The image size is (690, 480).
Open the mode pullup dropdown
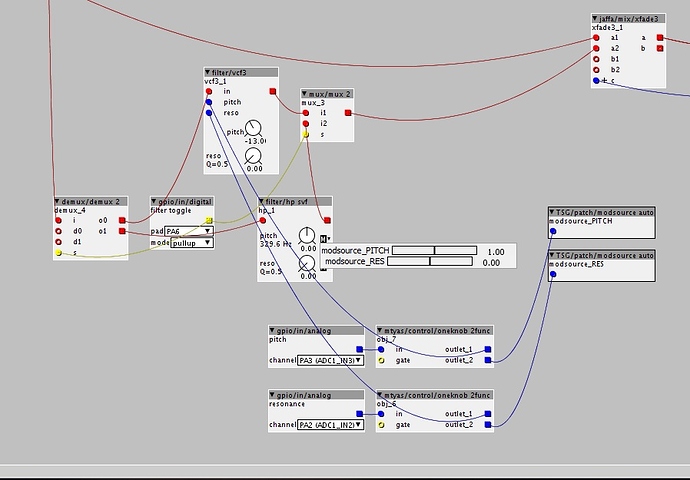coord(192,243)
